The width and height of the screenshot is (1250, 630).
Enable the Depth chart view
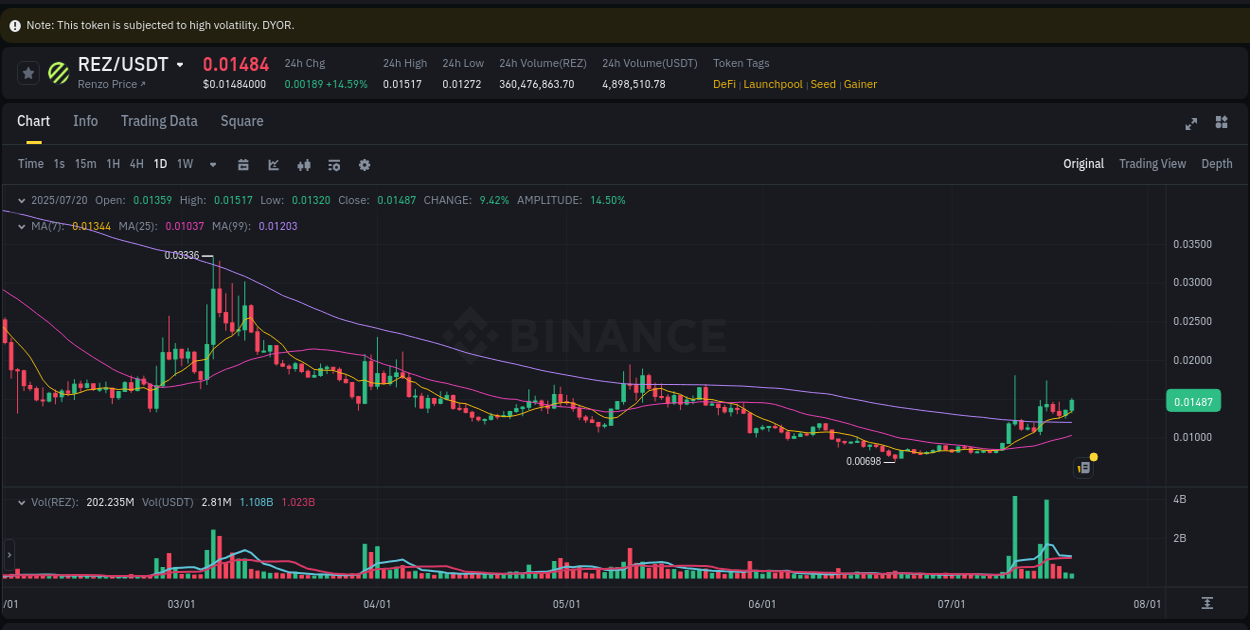click(x=1217, y=163)
